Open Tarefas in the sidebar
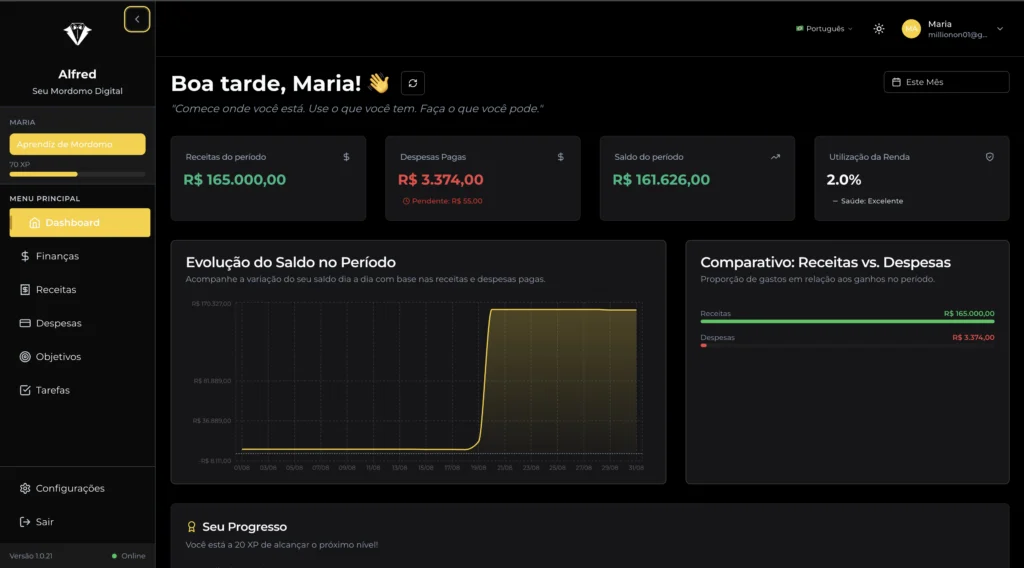Viewport: 1024px width, 568px height. [80, 390]
